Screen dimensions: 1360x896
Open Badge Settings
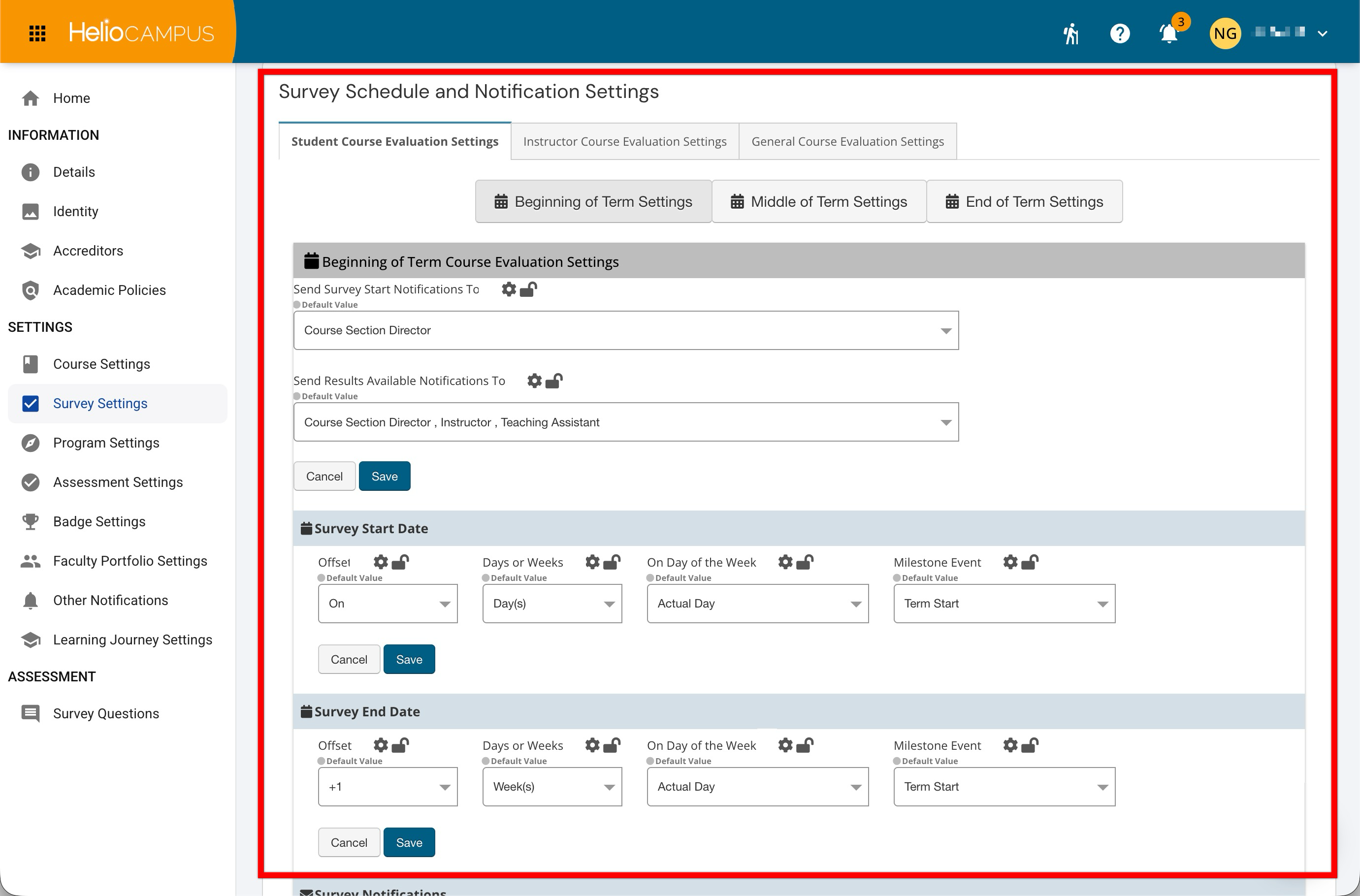click(117, 522)
